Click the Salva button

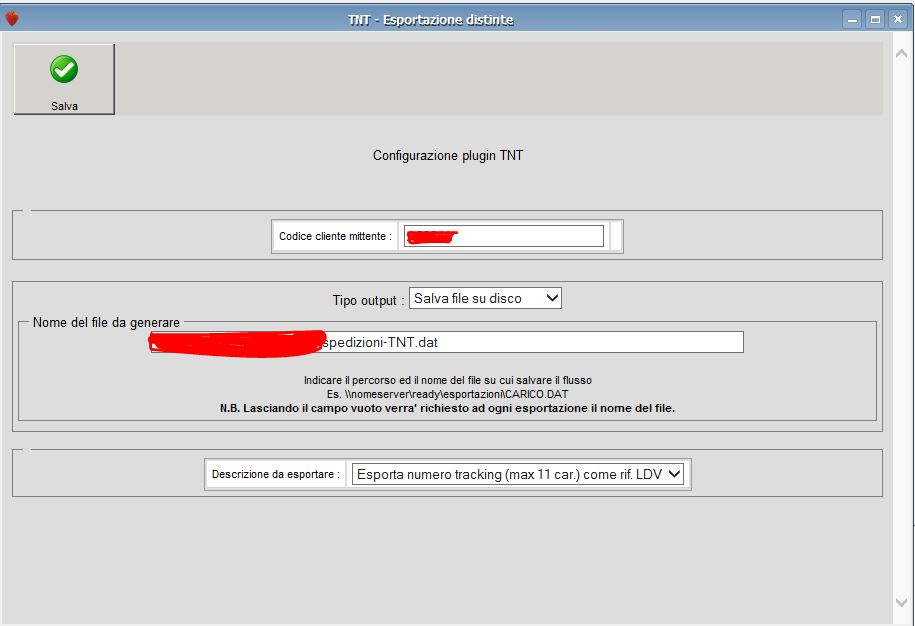pos(64,79)
